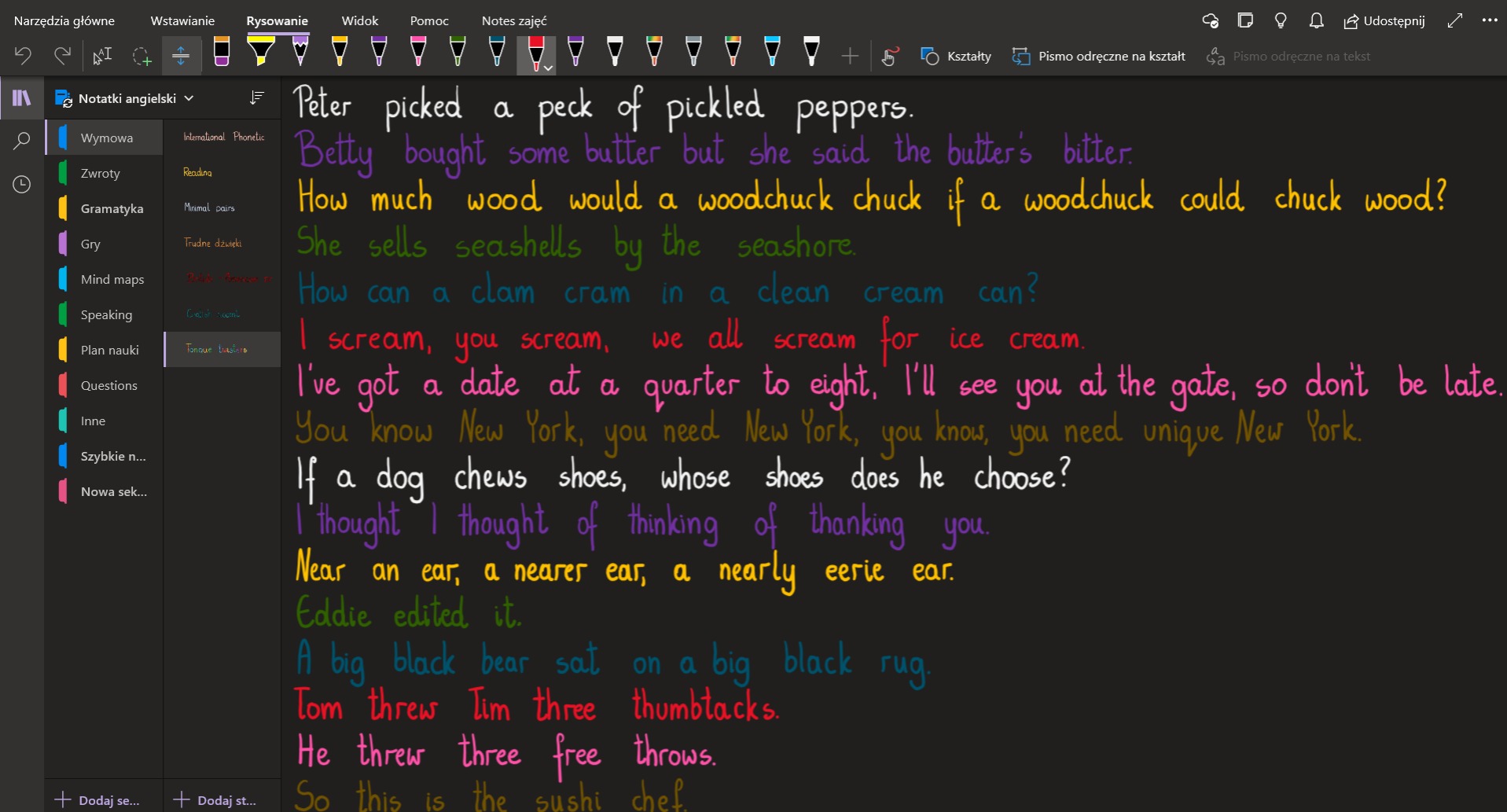This screenshot has height=812, width=1507.
Task: Open the Gramatyka section
Action: click(112, 208)
